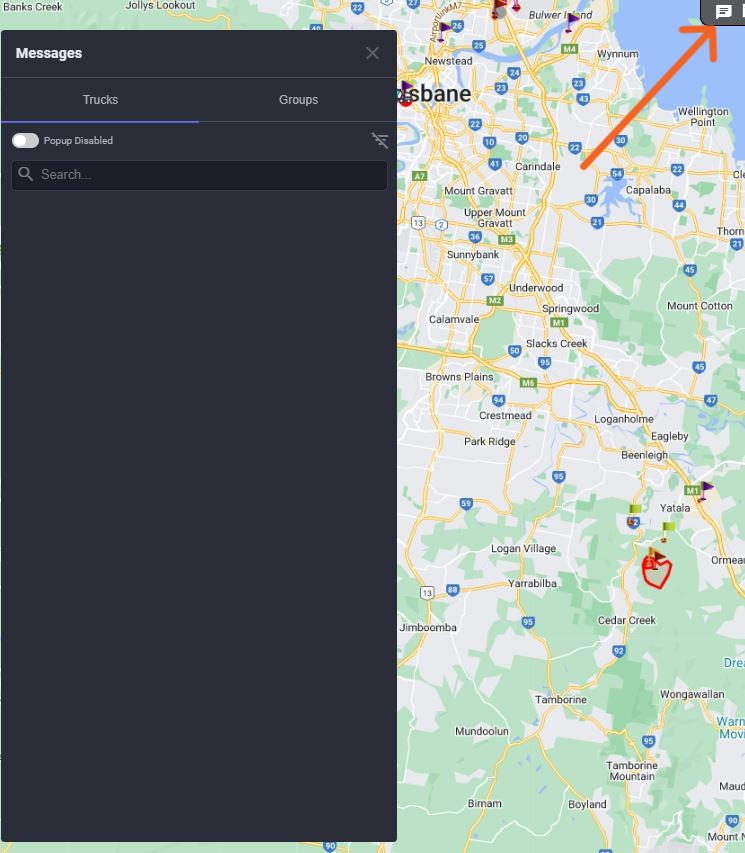This screenshot has height=853, width=745.
Task: Click the purple flag near Bulwer Island
Action: pyautogui.click(x=571, y=21)
